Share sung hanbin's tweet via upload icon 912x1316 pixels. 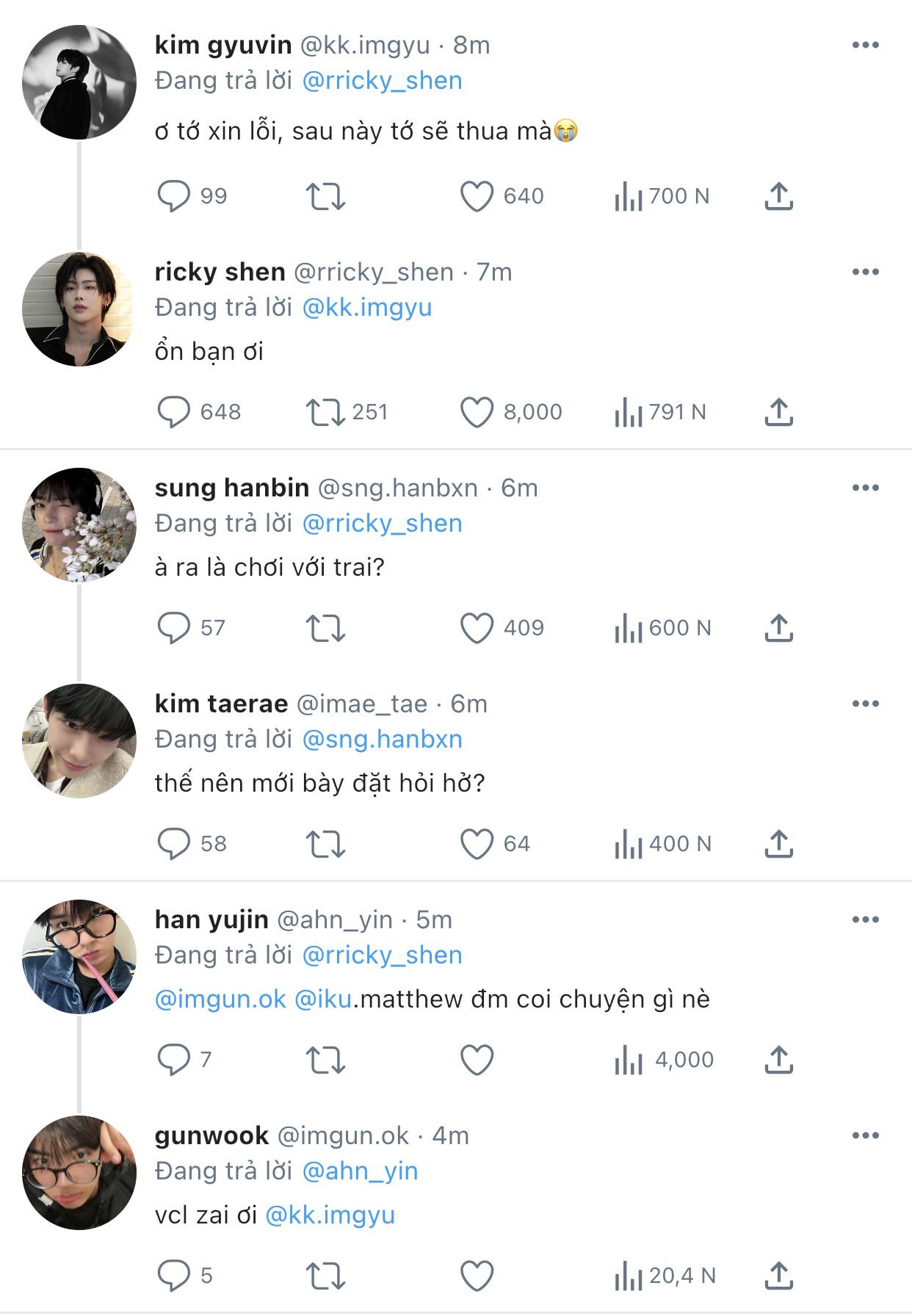pyautogui.click(x=778, y=629)
